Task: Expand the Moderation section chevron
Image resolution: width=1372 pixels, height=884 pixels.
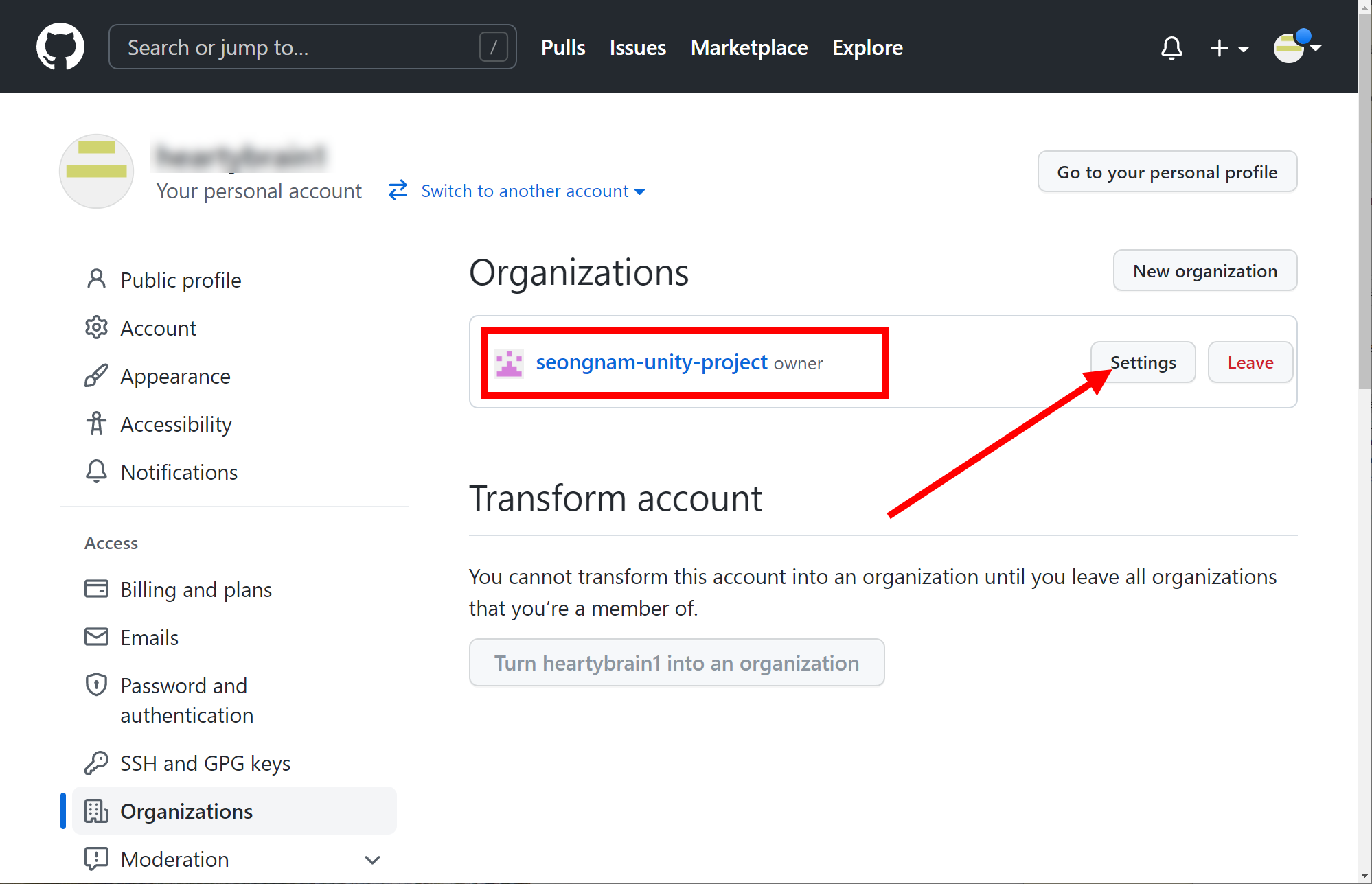Action: click(372, 859)
